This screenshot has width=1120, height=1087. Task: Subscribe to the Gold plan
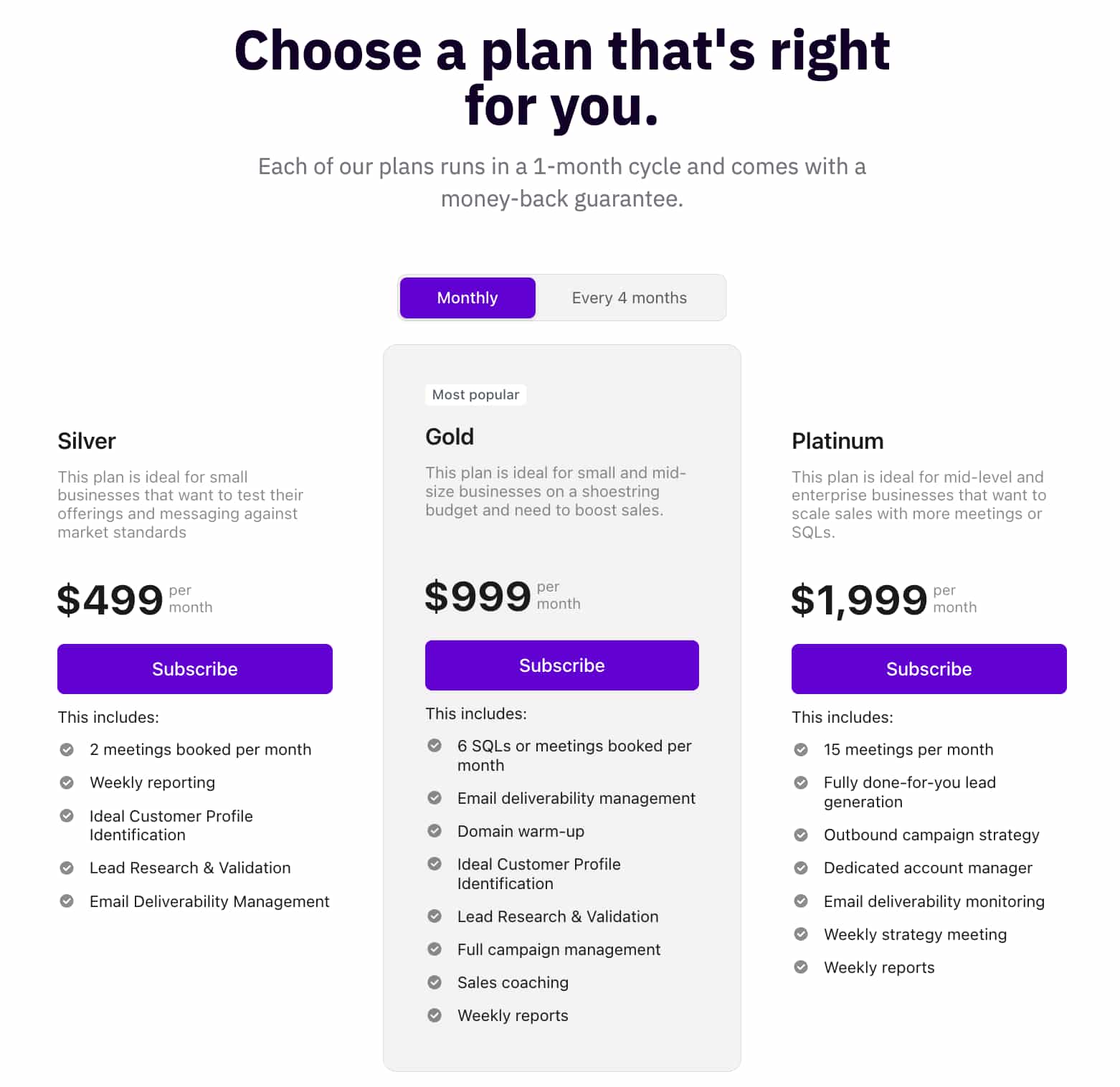pos(561,665)
